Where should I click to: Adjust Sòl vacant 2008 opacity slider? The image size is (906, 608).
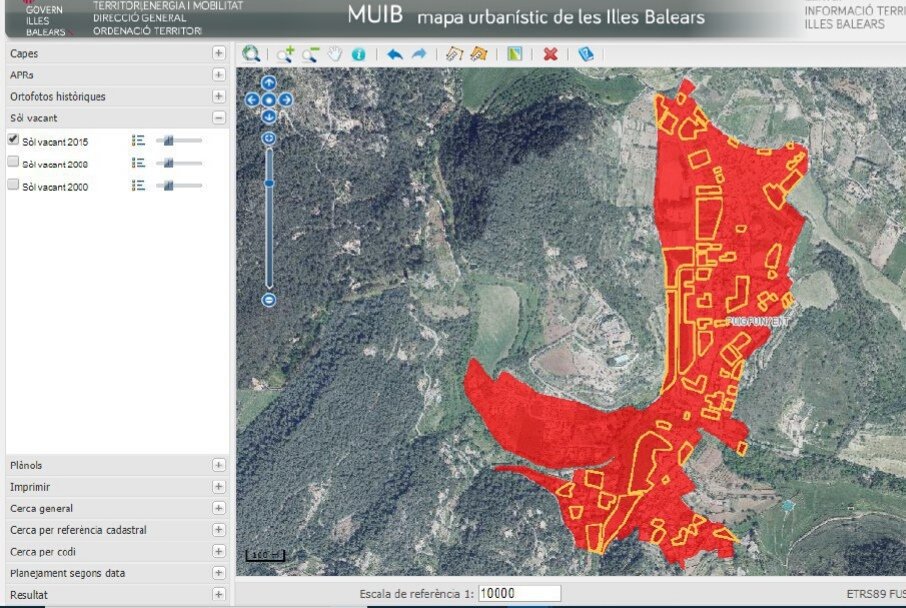point(169,163)
